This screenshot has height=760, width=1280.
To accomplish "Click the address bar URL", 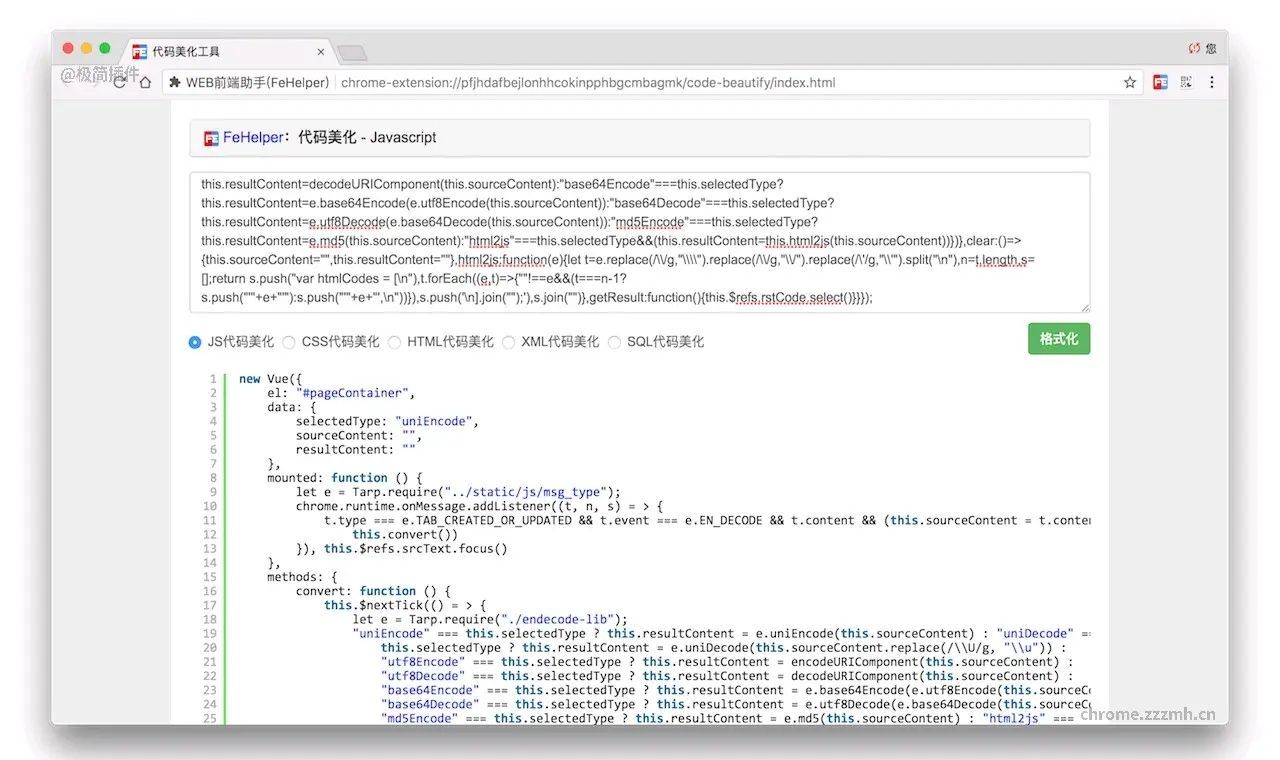I will [588, 82].
